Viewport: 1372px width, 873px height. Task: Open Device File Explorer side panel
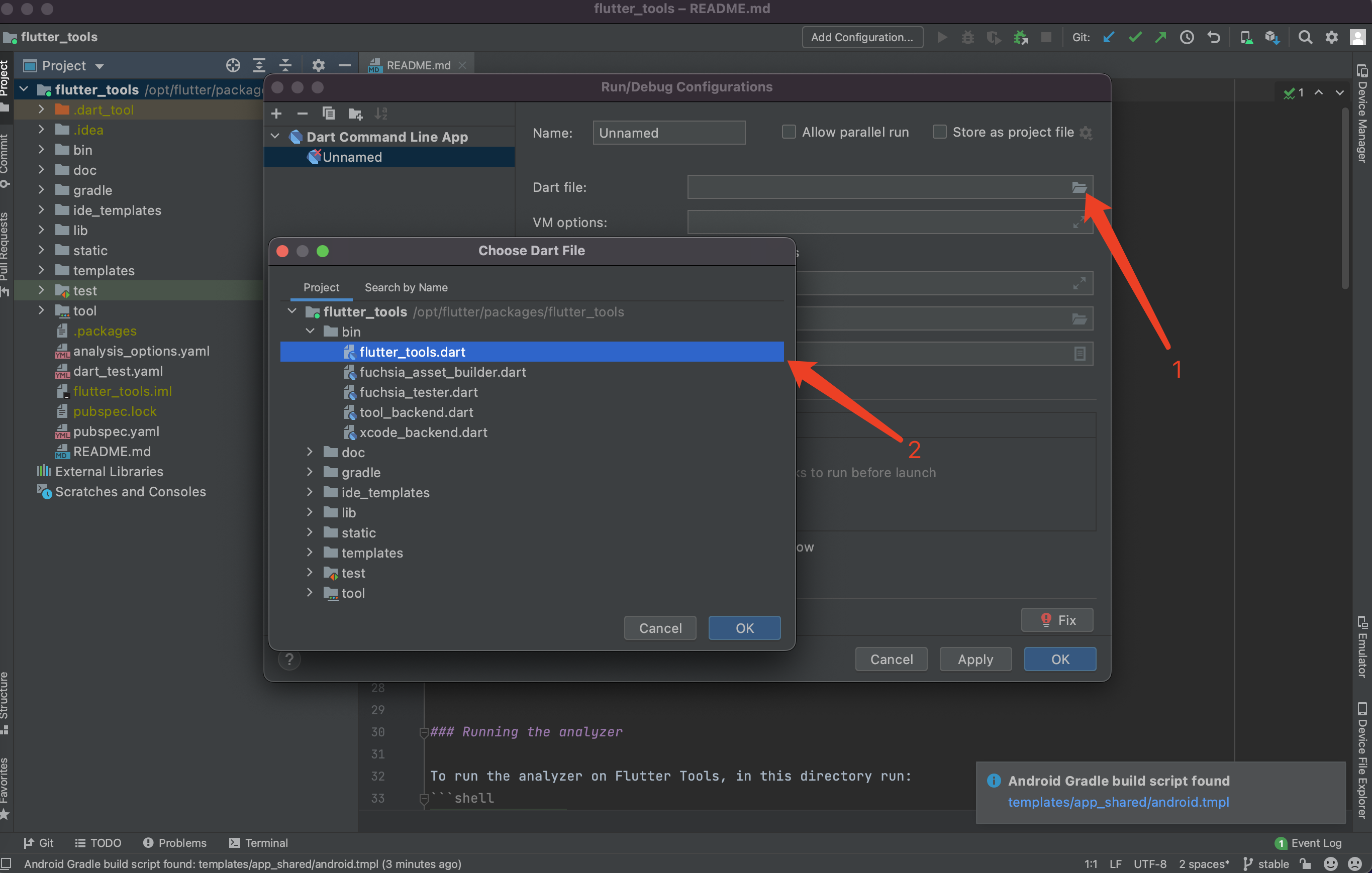click(1362, 760)
